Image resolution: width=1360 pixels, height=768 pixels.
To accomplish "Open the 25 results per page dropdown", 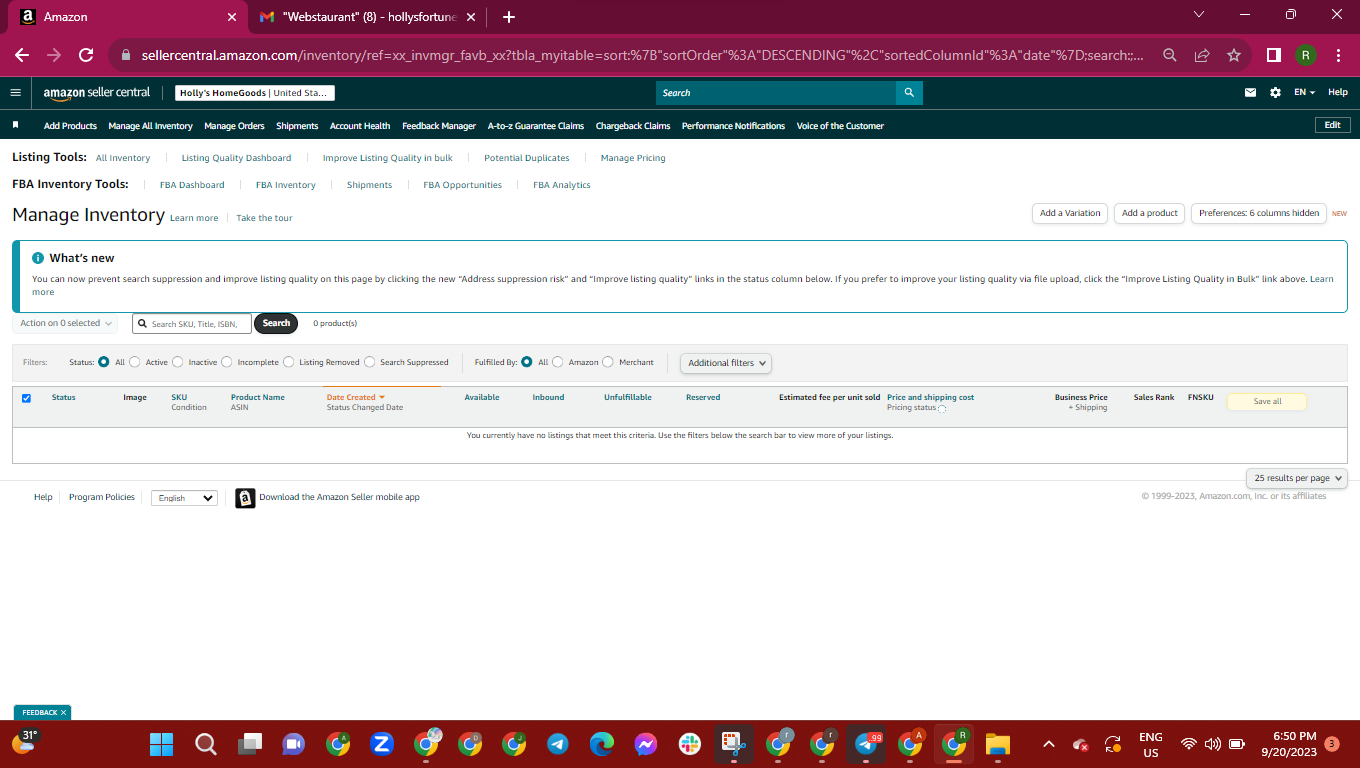I will tap(1297, 478).
